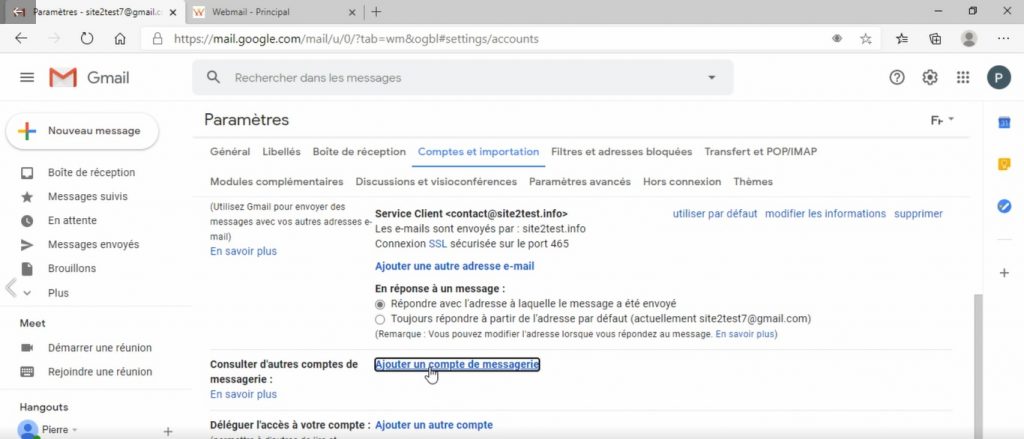This screenshot has height=439, width=1024.
Task: Click the tracking prevention eye icon
Action: (x=837, y=39)
